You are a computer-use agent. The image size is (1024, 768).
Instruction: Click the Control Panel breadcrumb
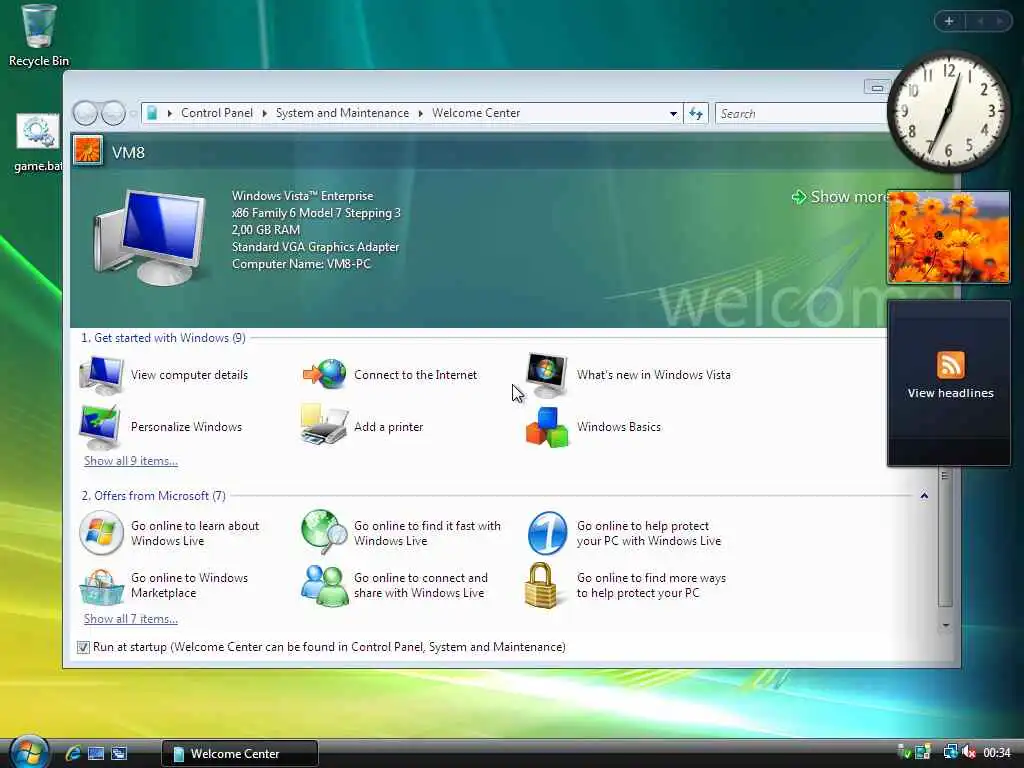(x=217, y=113)
